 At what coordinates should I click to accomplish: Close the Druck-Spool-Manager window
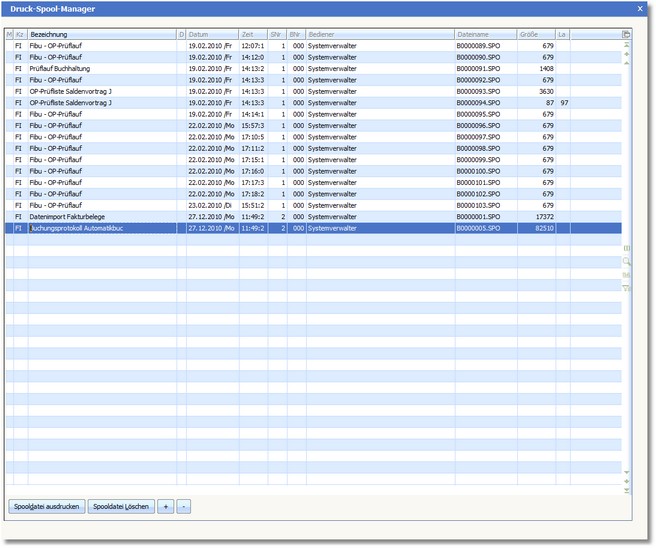tap(640, 8)
